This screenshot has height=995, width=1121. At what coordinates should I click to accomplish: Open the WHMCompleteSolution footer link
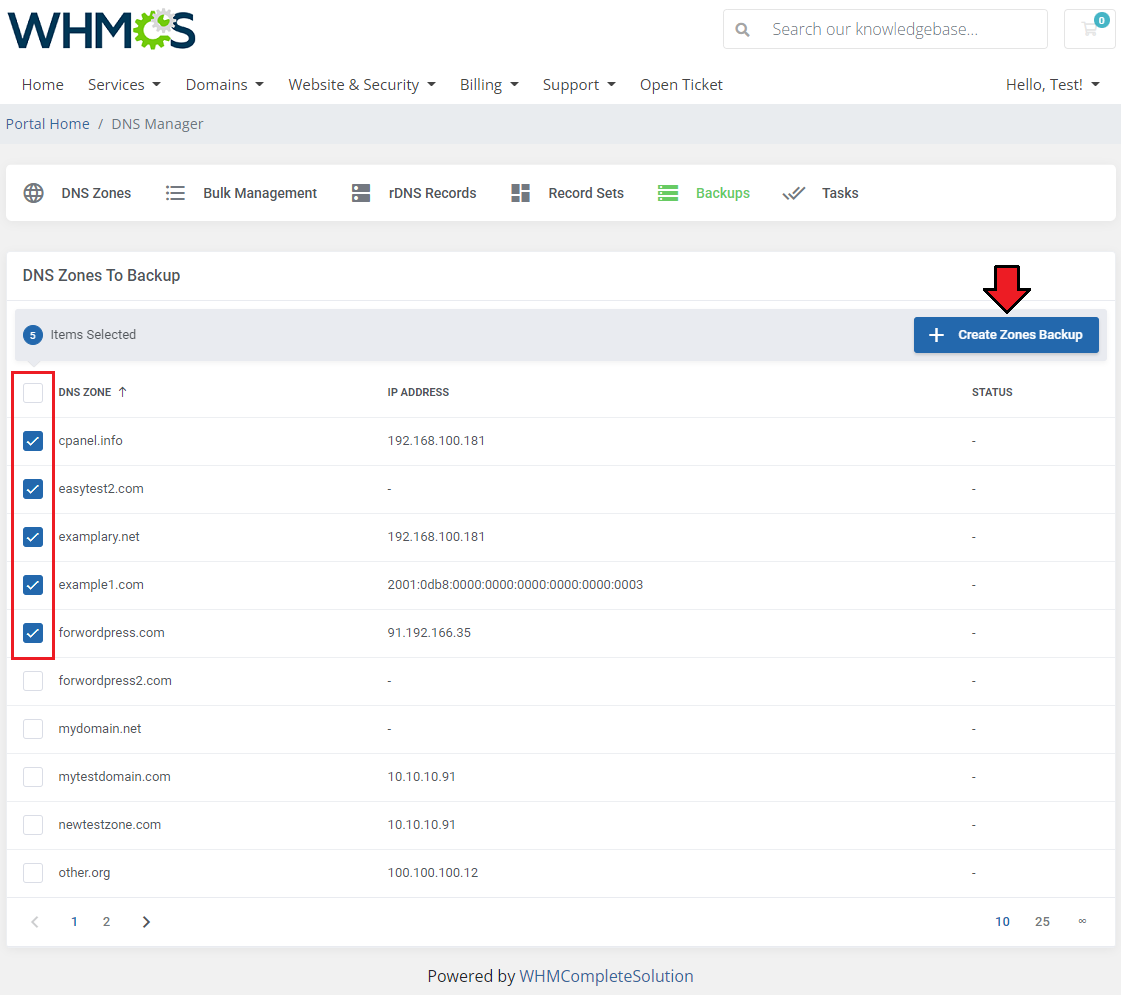tap(606, 976)
